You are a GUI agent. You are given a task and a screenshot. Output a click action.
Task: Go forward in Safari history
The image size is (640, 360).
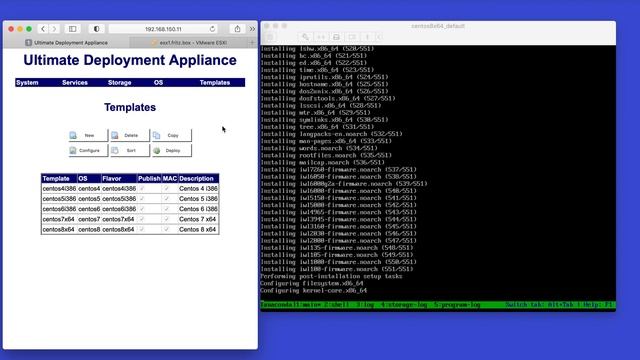pos(54,29)
